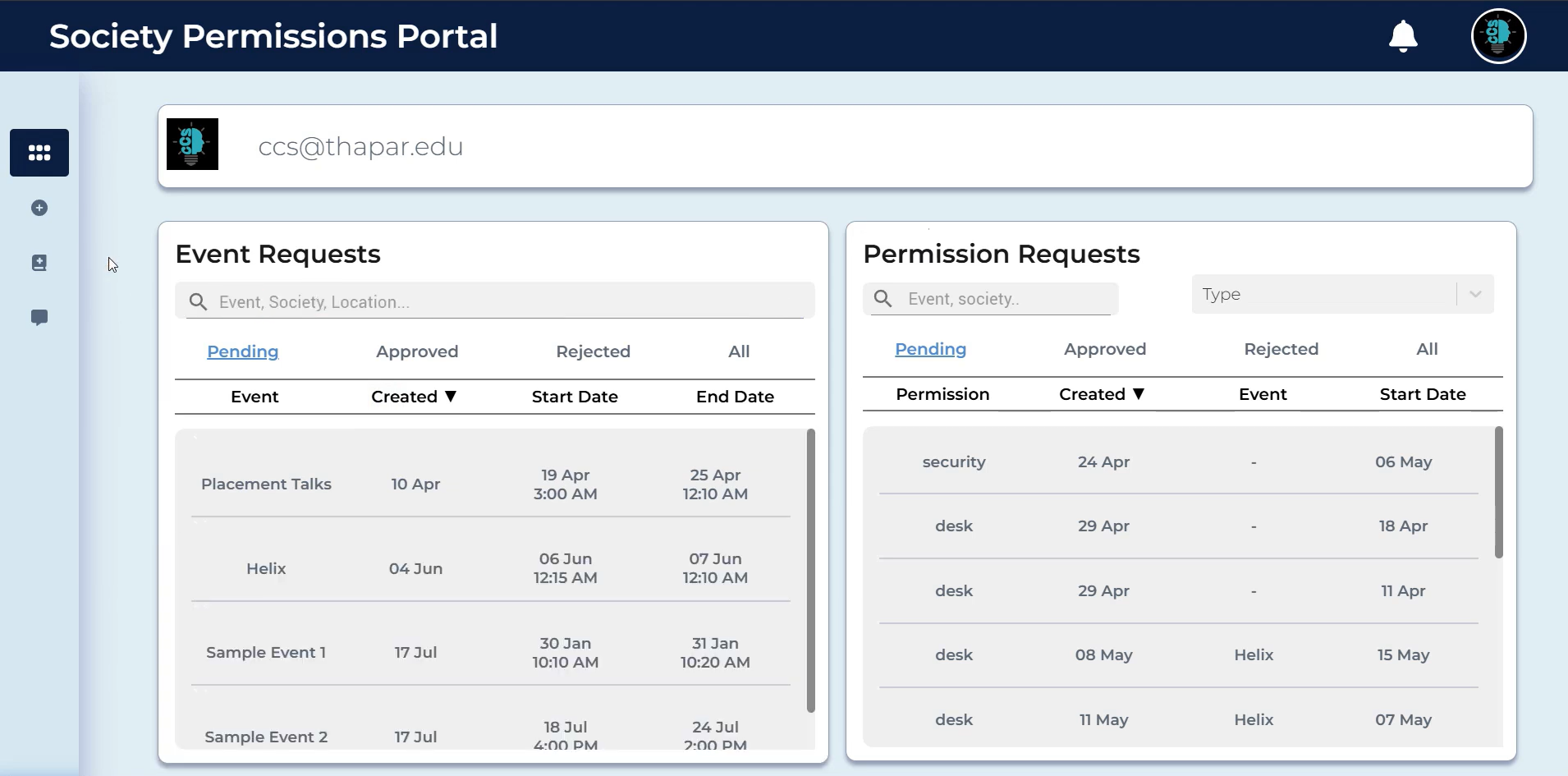Open the dashboard grid icon in sidebar
This screenshot has width=1568, height=776.
coord(39,153)
